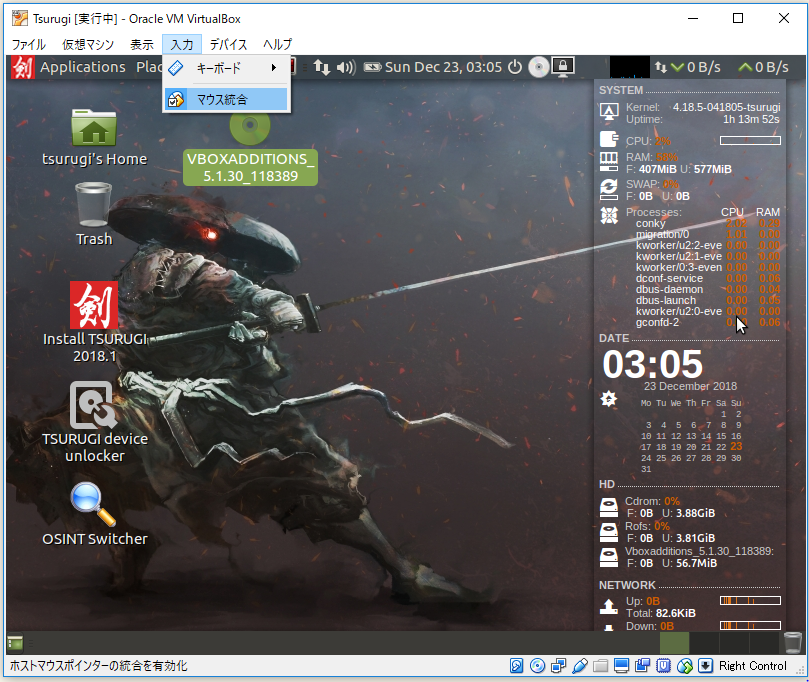Open the Applications menu in guest panel
The width and height of the screenshot is (809, 682).
pos(83,67)
